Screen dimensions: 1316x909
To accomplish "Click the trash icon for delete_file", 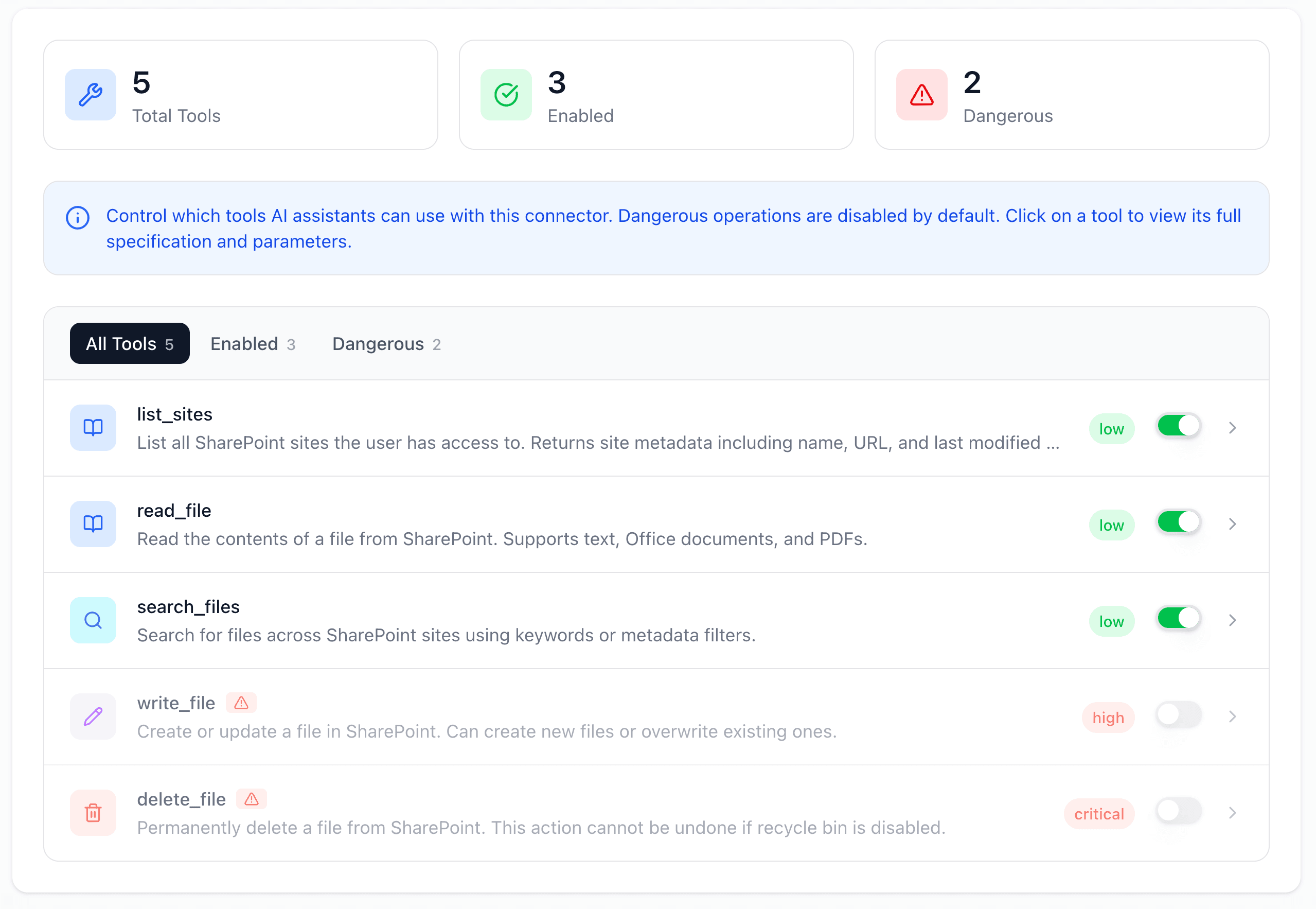I will click(x=93, y=813).
